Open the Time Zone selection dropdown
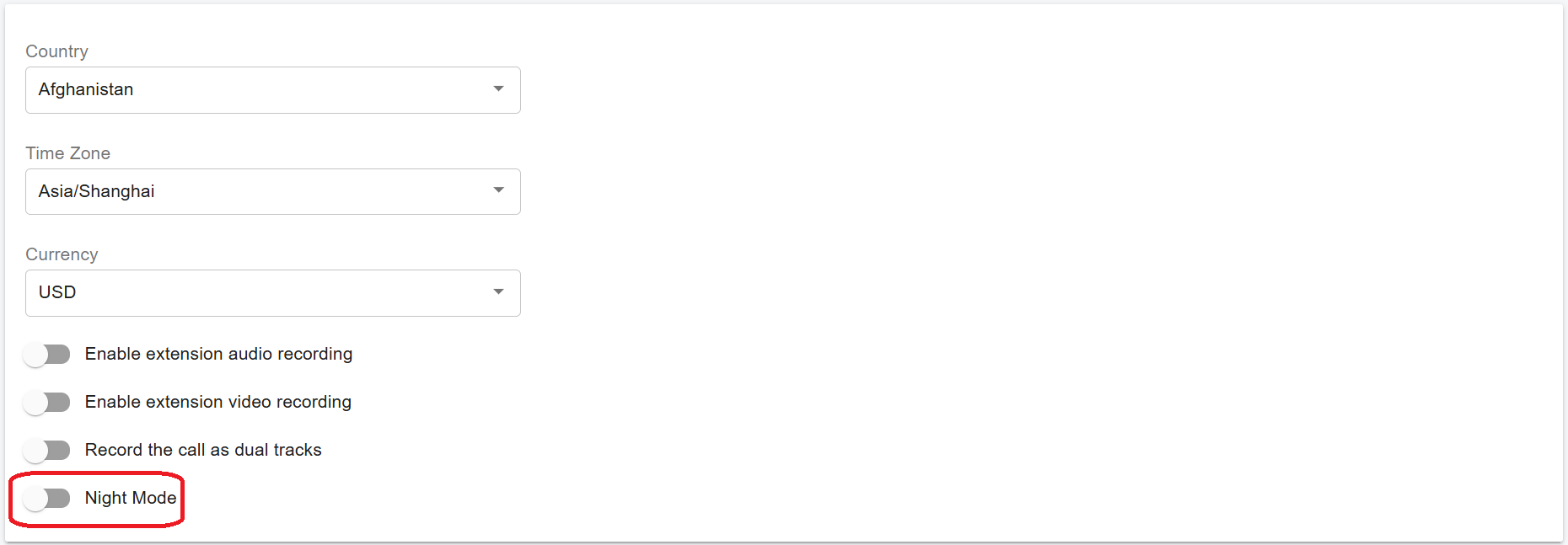 click(273, 191)
